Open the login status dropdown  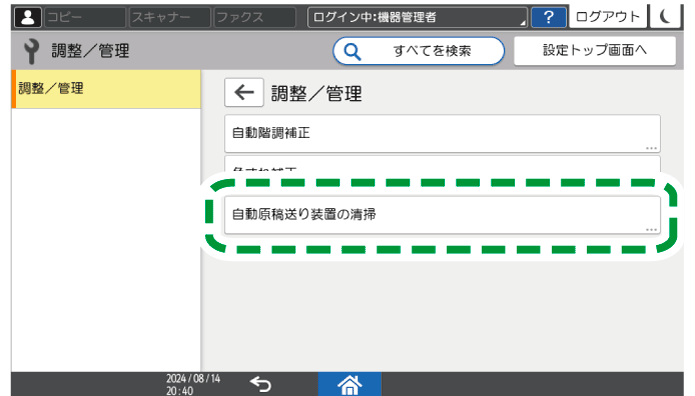click(x=417, y=17)
